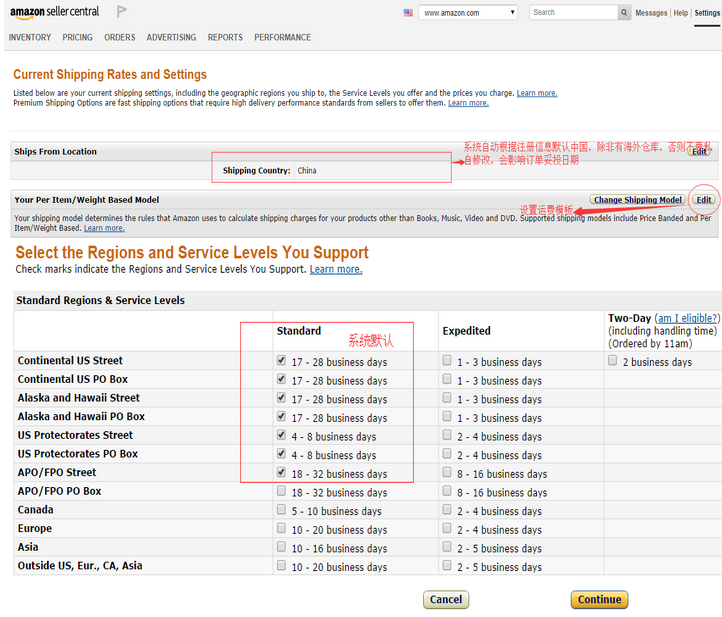Open Messages link in header
The image size is (722, 617).
[x=651, y=13]
